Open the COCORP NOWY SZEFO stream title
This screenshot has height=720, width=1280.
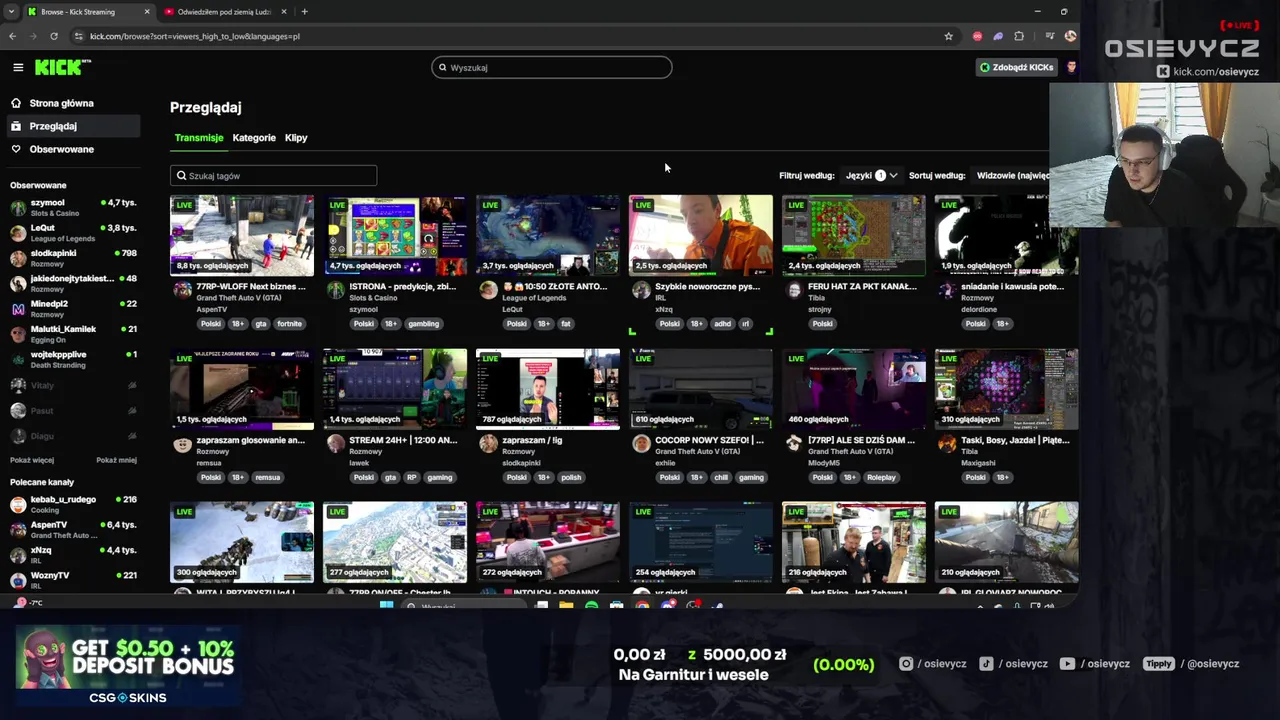point(709,440)
